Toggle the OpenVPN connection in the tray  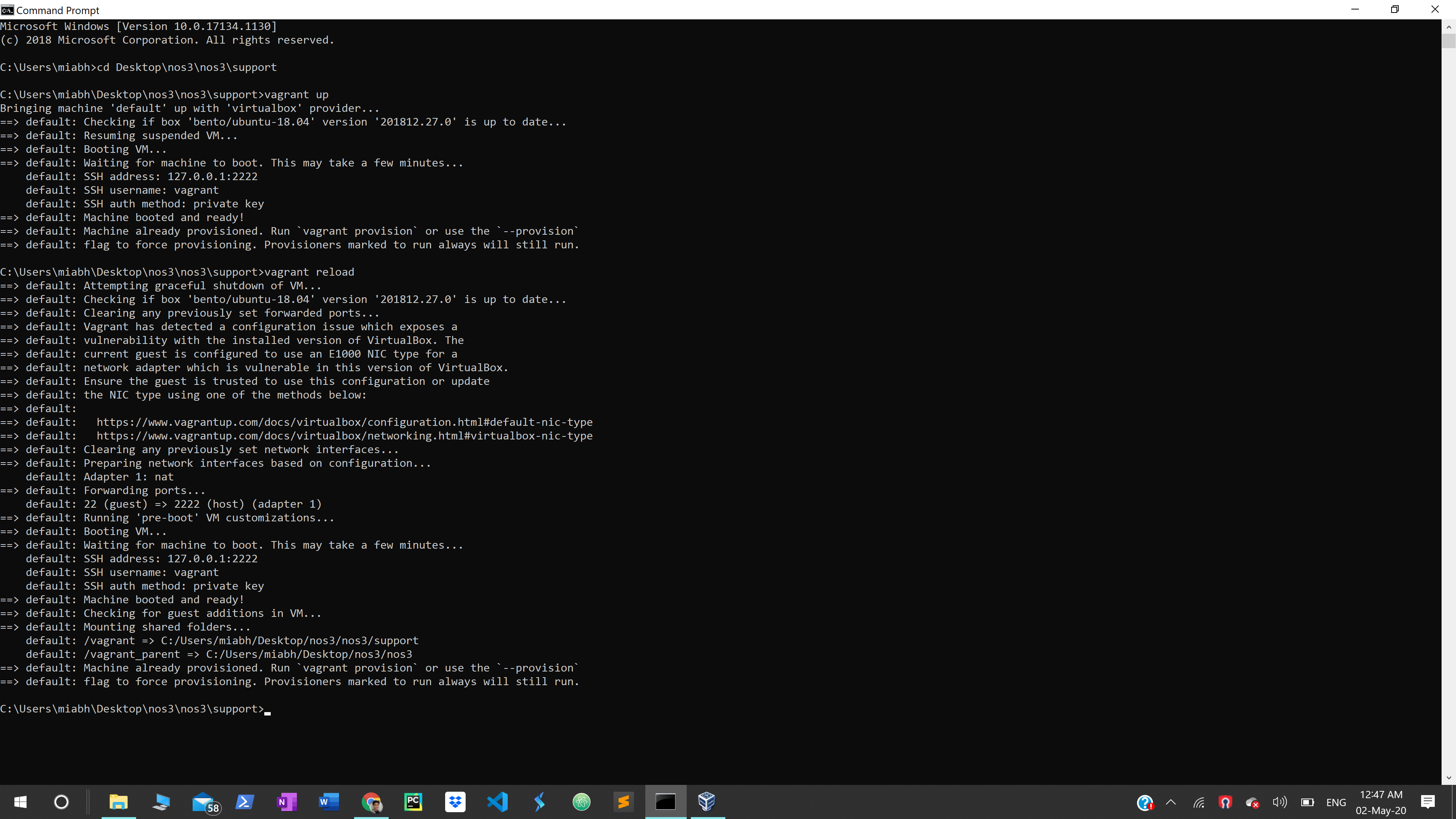pyautogui.click(x=1225, y=802)
